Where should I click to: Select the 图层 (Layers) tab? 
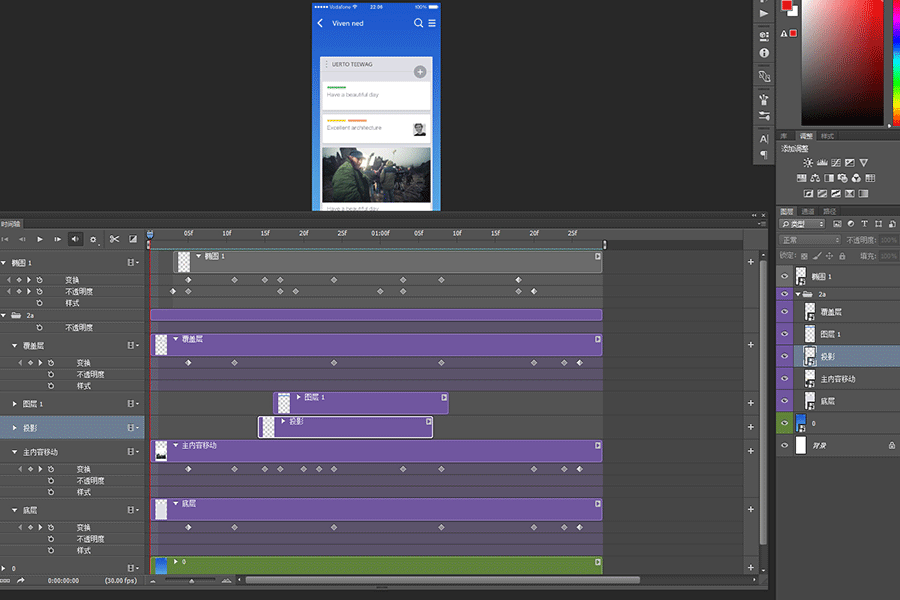tap(786, 211)
